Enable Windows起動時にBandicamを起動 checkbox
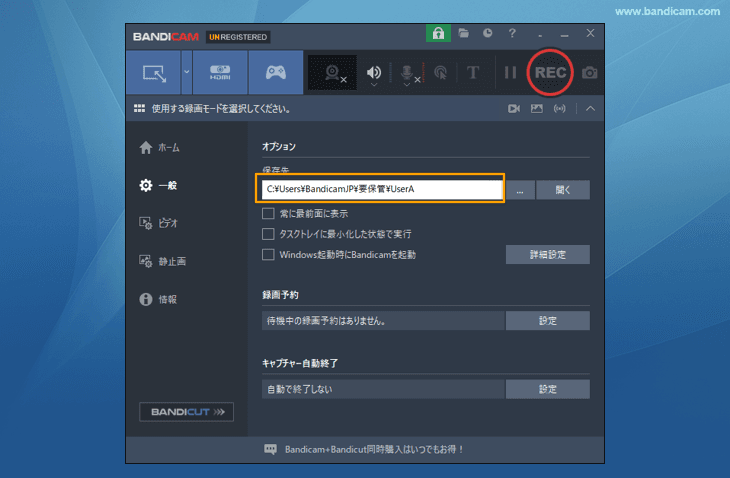The width and height of the screenshot is (730, 478). 268,255
